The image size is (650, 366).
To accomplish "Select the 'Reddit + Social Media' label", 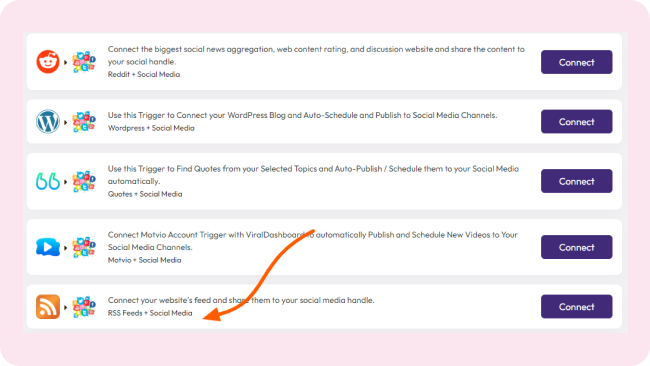I will pyautogui.click(x=144, y=75).
